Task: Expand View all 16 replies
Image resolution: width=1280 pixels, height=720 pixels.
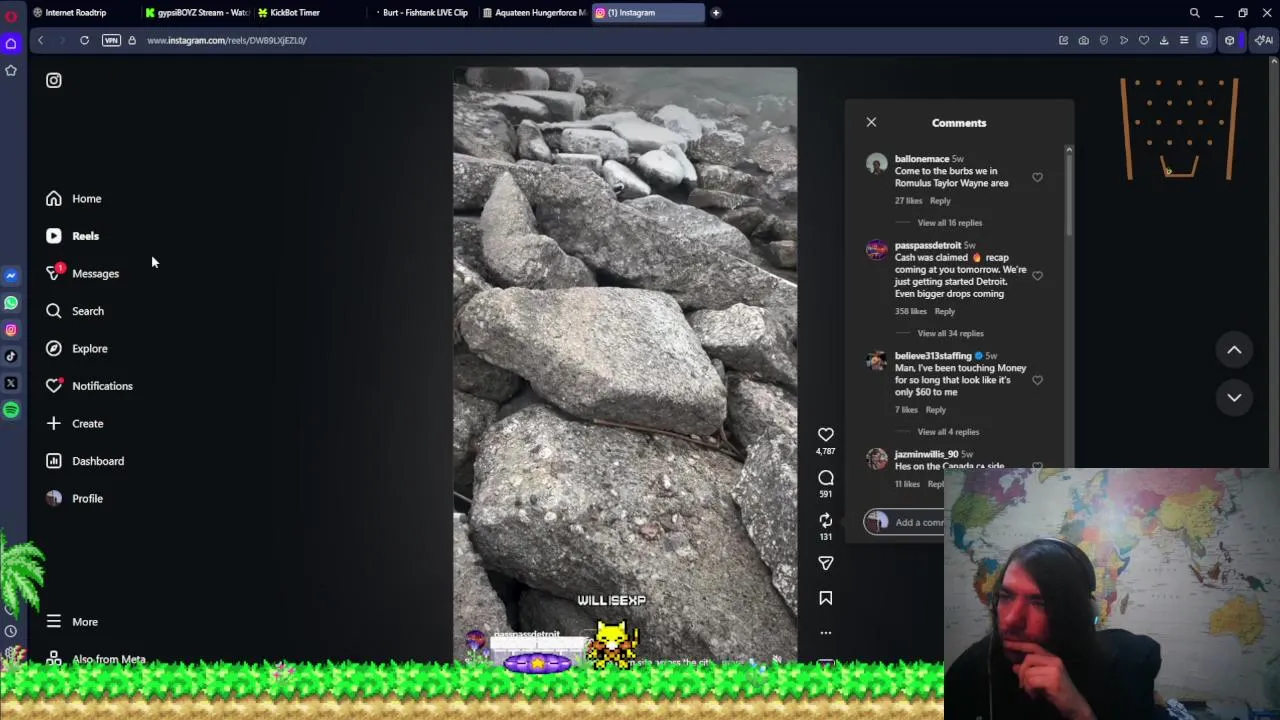Action: (x=949, y=223)
